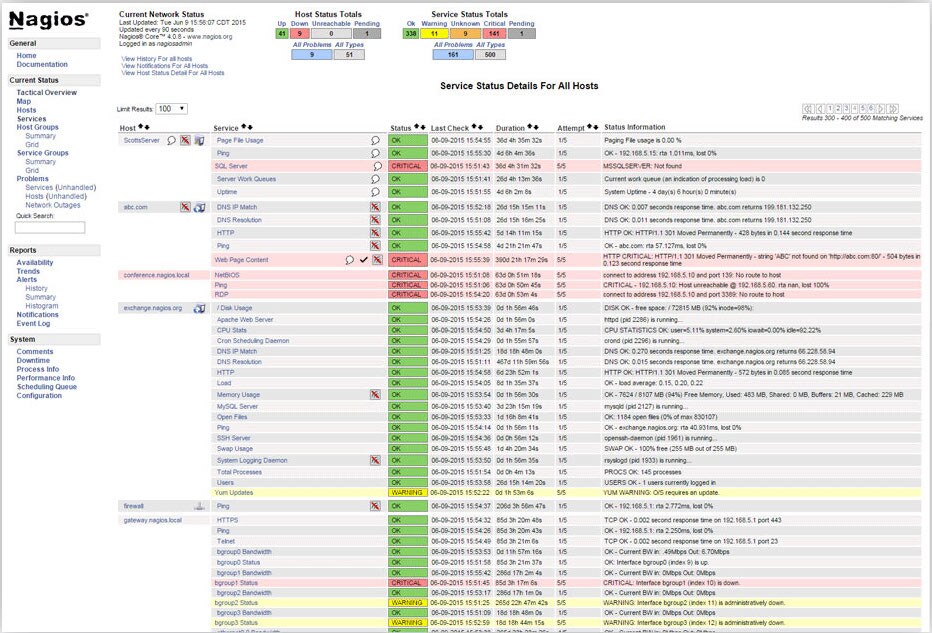Open the Limit Results dropdown
Screen dimensions: 932x633
click(171, 109)
